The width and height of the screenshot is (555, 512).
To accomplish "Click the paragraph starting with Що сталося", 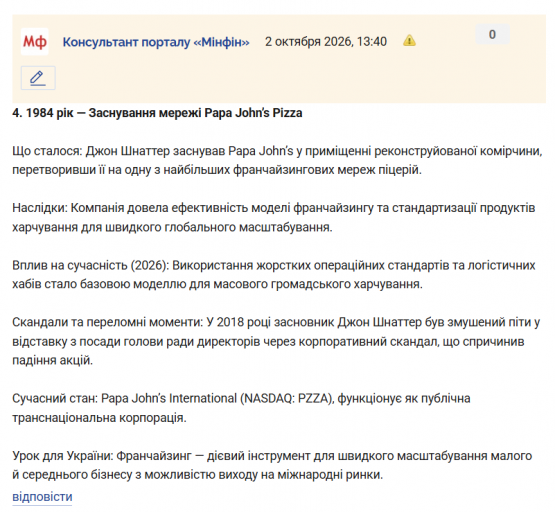I will (x=277, y=161).
